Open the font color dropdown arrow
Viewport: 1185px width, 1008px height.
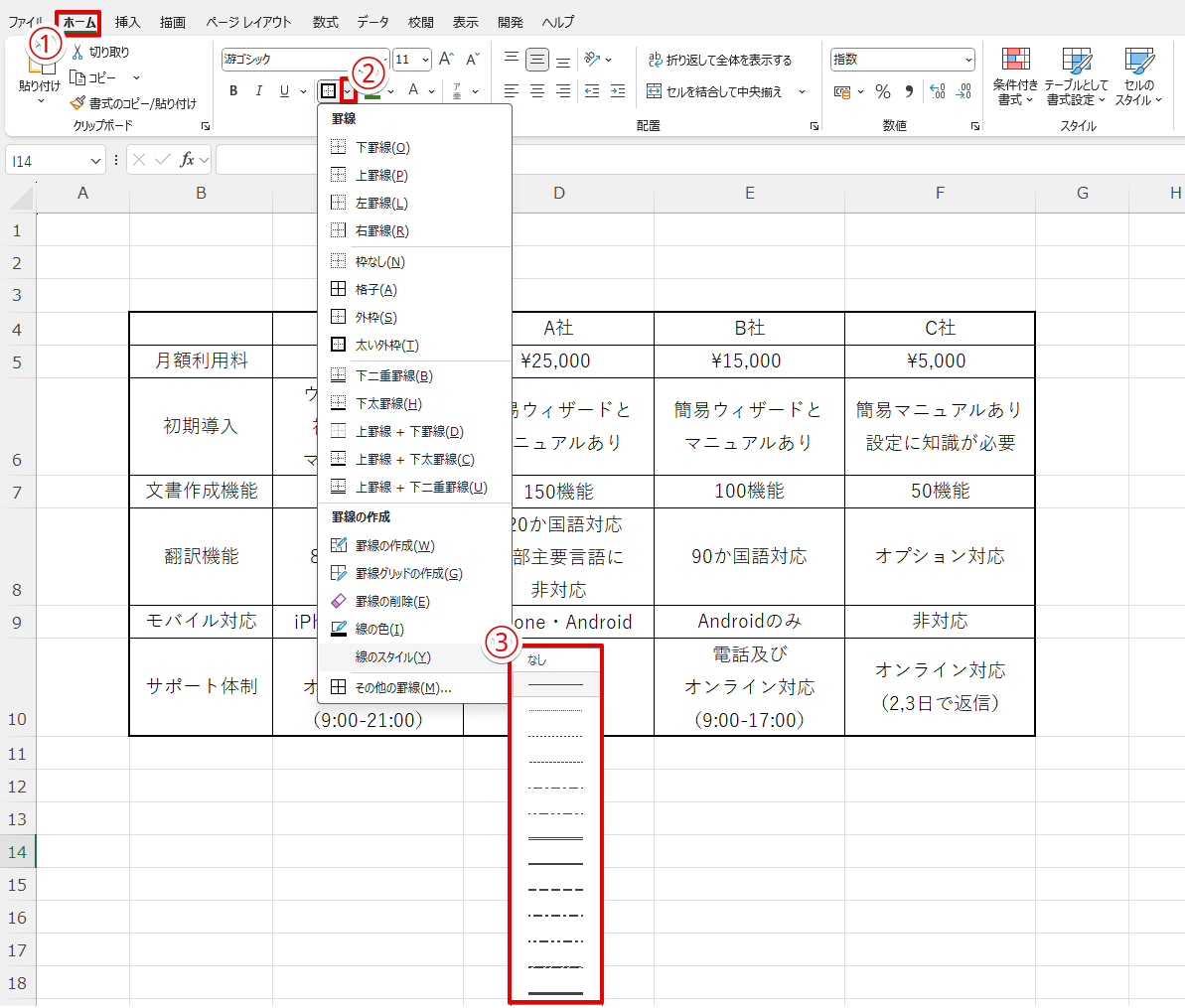(x=431, y=91)
